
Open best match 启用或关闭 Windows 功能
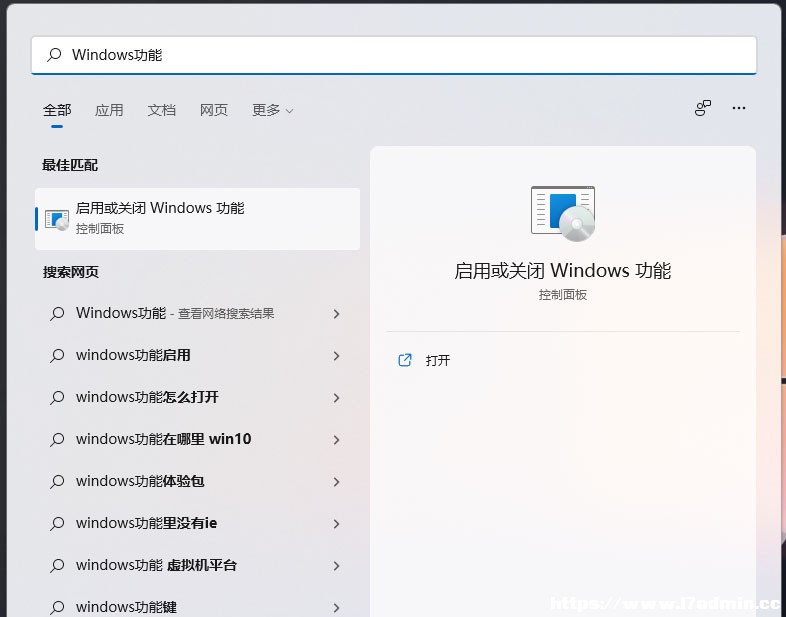coord(198,219)
